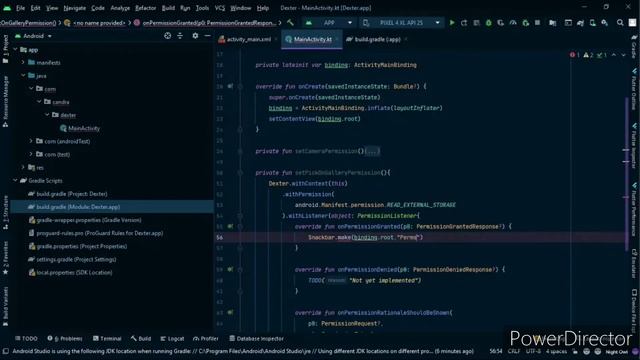
Task: Click the tool windows quick access icon bottom-left
Action: point(5,351)
